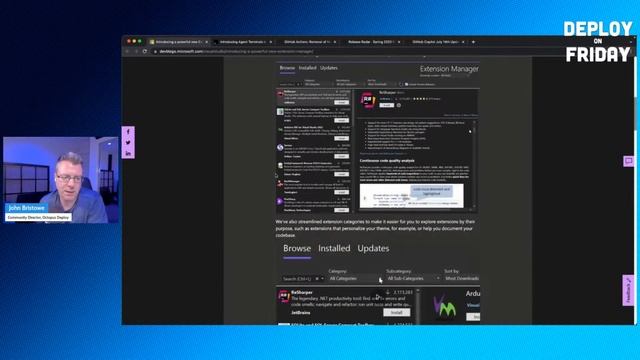Viewport: 640px width, 360px height.
Task: Select the large Browse tab in lower image
Action: click(297, 249)
